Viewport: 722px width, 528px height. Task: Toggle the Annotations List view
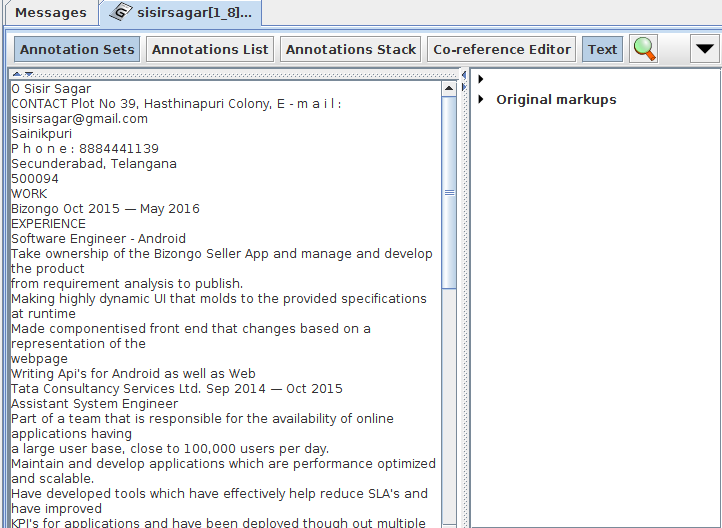[210, 49]
